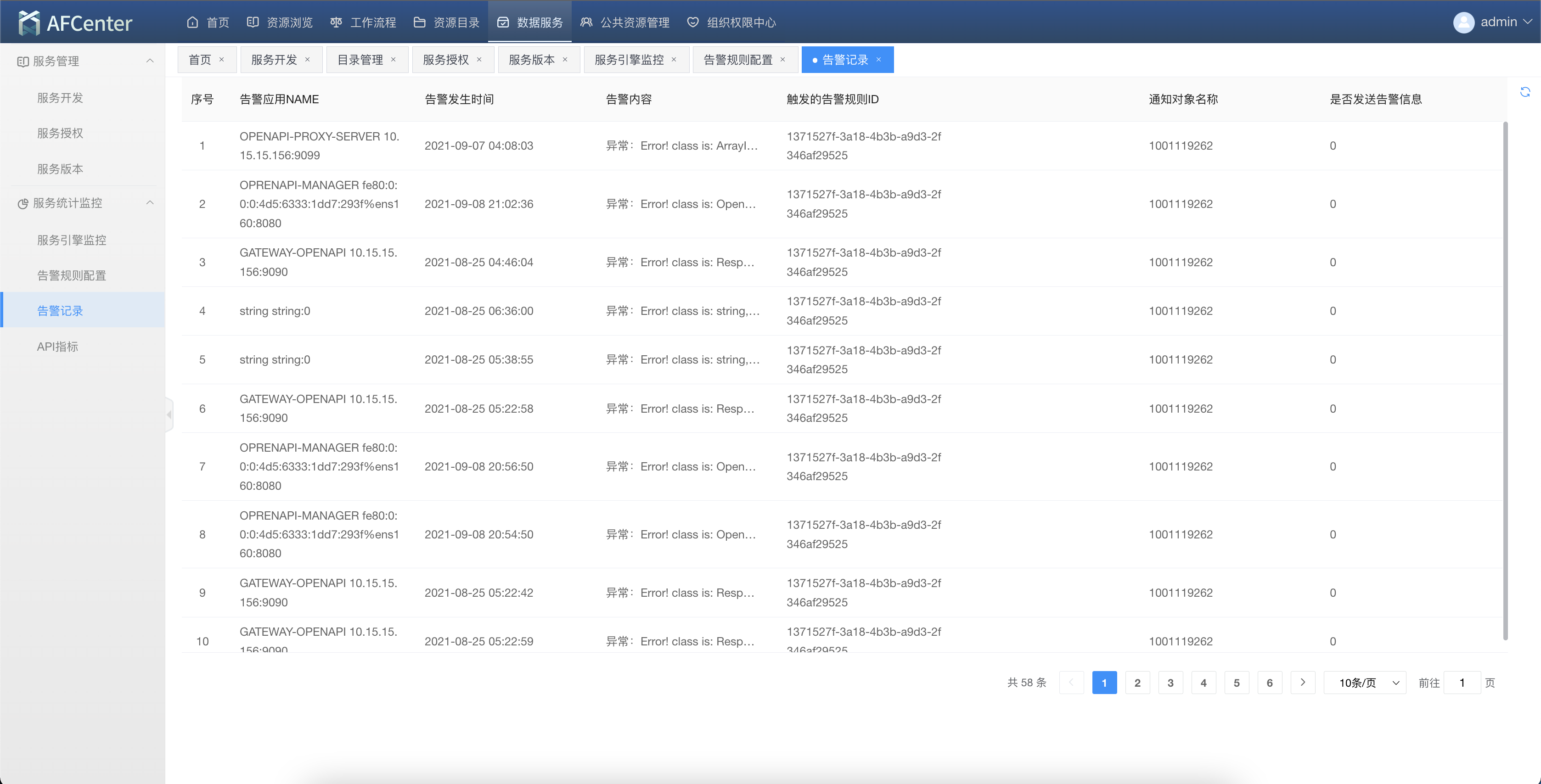Click the 前往 page number input field
The height and width of the screenshot is (784, 1541).
(x=1462, y=683)
